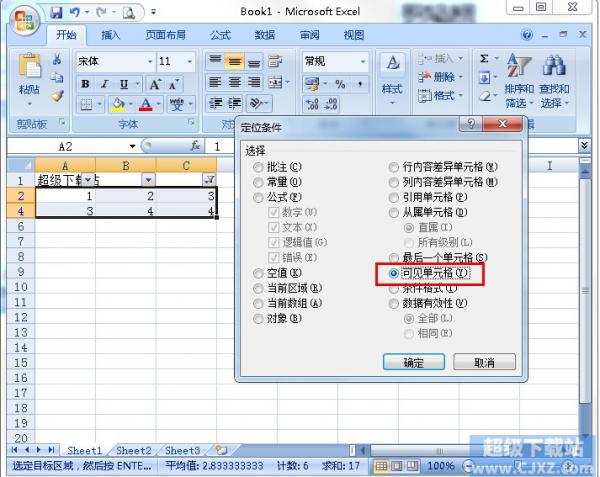600x477 pixels.
Task: Open the Sheet2 worksheet tab
Action: pos(134,451)
